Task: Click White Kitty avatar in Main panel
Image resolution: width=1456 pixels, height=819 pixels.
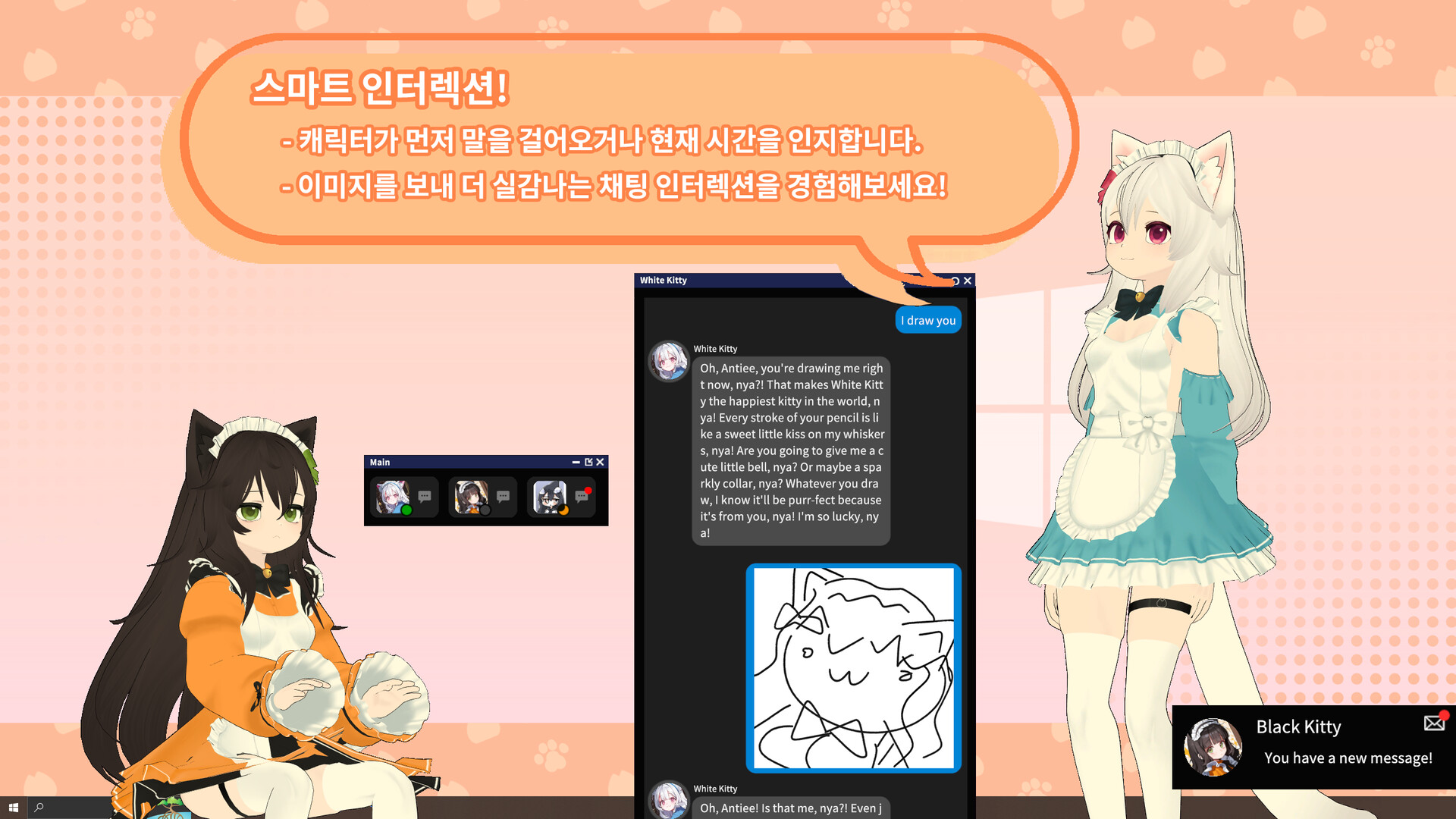Action: click(x=391, y=497)
